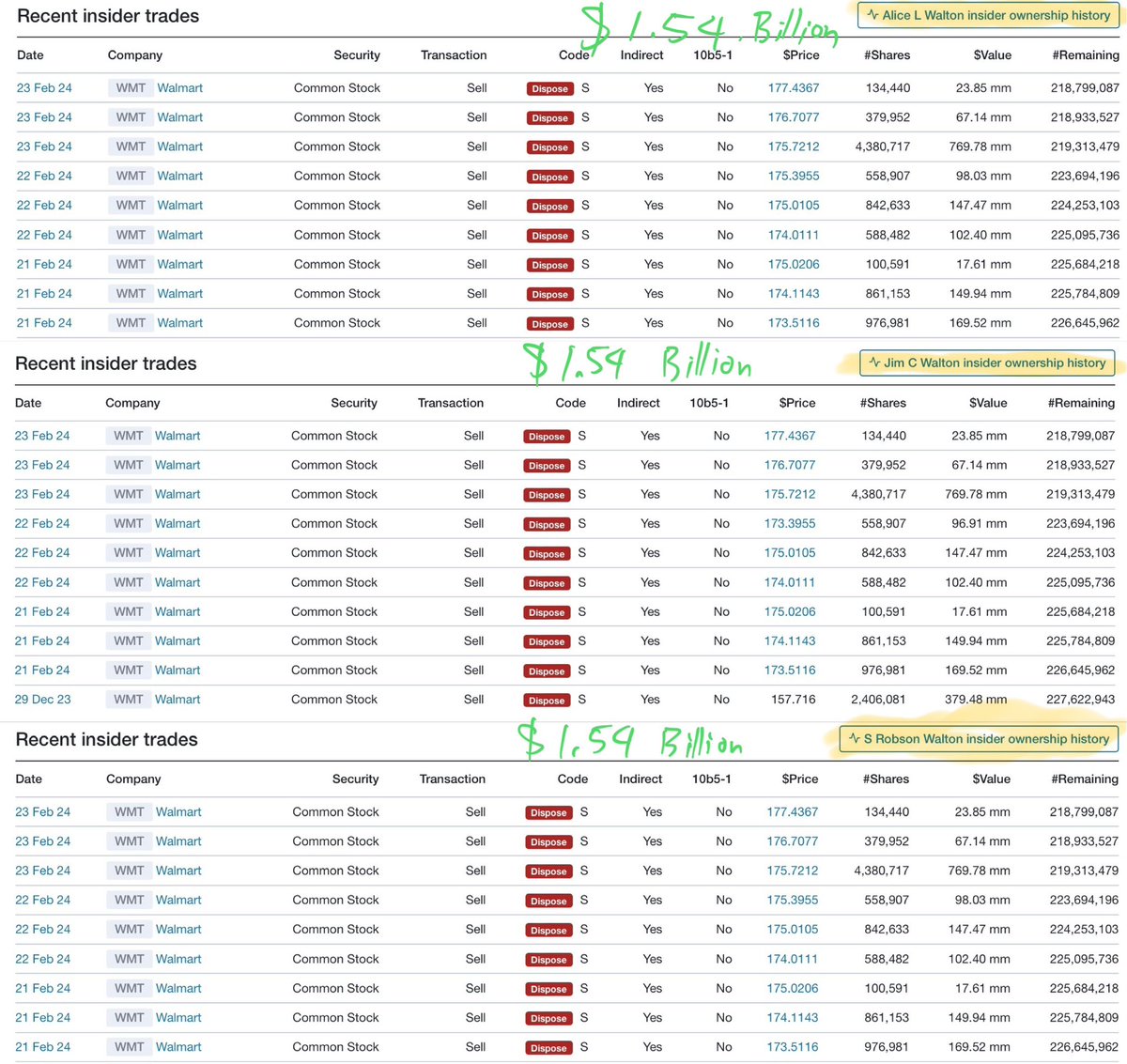Select the 96.91 mm value in Jim's table
The height and width of the screenshot is (1064, 1127).
click(980, 523)
